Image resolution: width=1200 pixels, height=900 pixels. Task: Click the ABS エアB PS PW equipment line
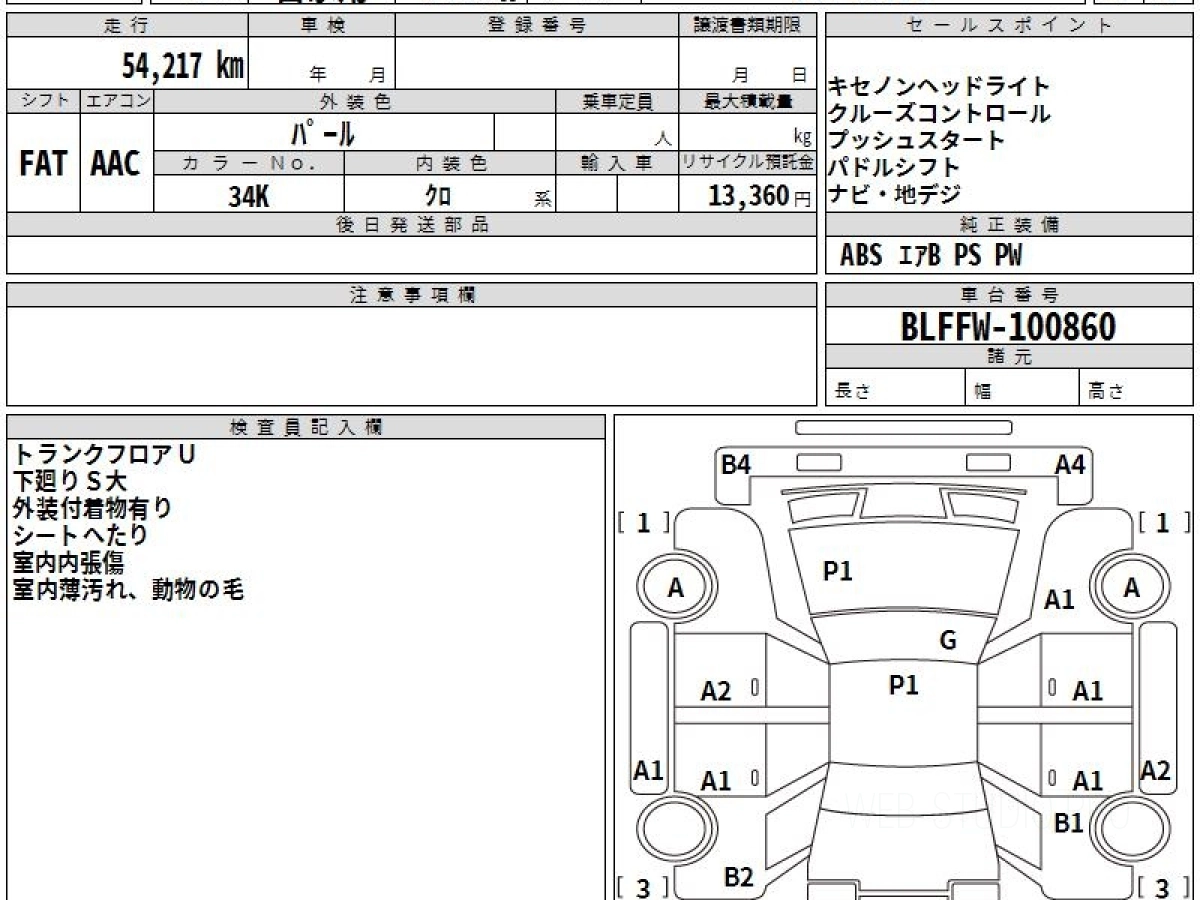[x=931, y=256]
